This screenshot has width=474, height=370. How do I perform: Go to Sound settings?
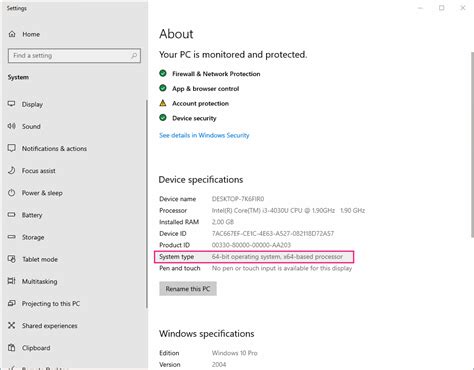(31, 126)
